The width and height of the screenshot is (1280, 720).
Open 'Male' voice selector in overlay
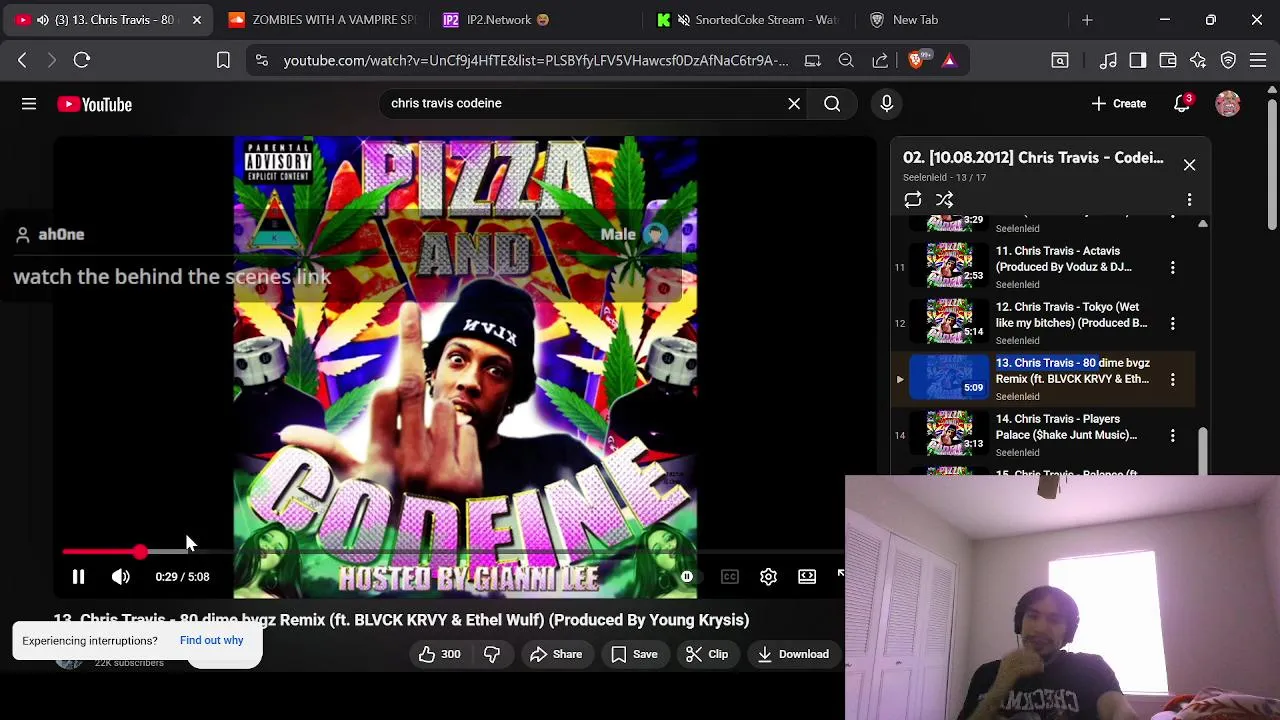pyautogui.click(x=633, y=234)
